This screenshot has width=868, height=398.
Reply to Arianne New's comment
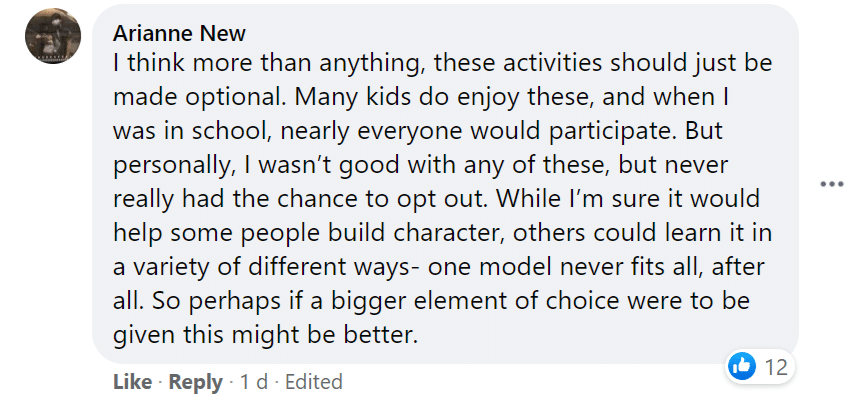(195, 382)
